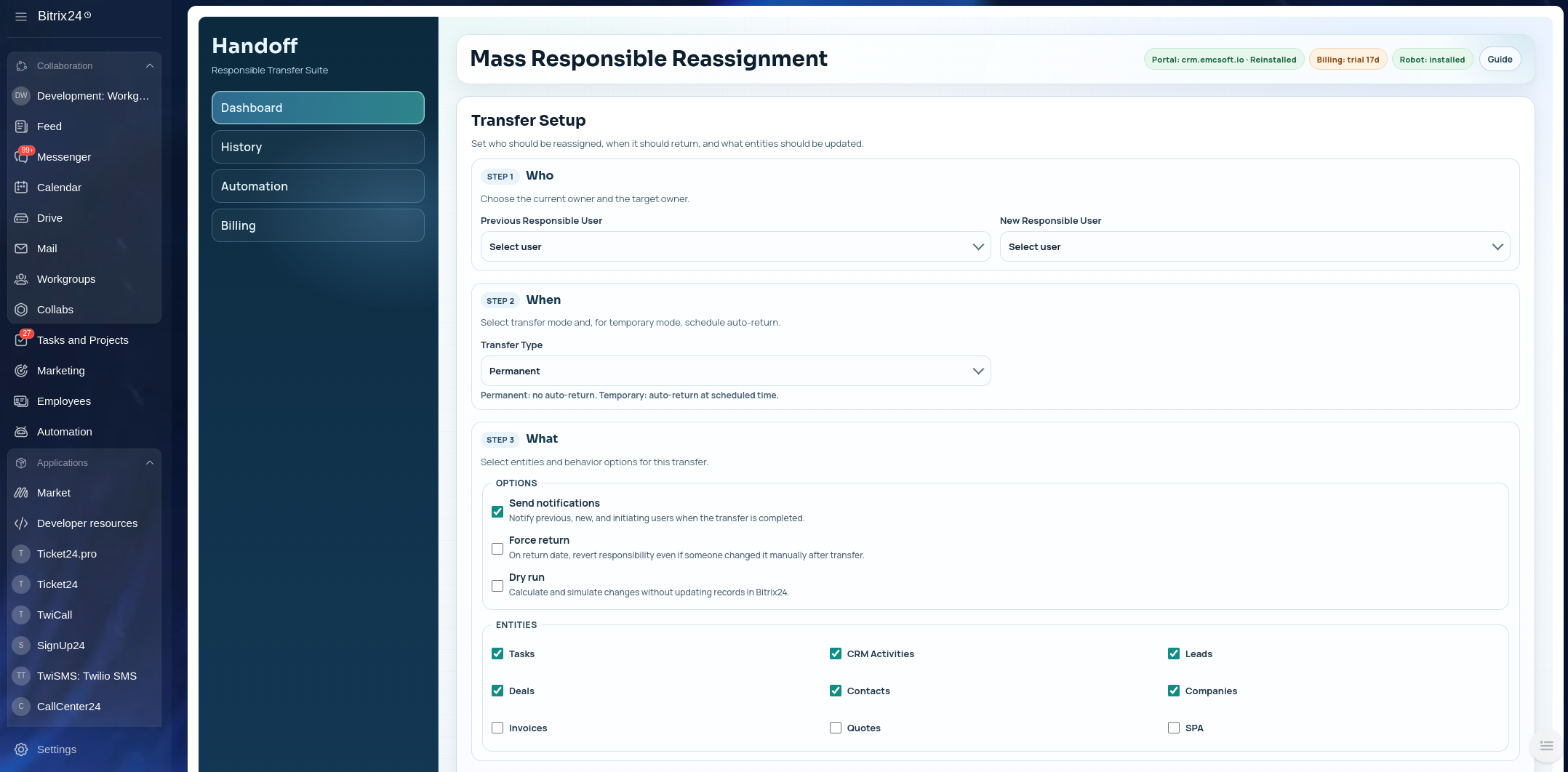Image resolution: width=1568 pixels, height=772 pixels.
Task: Click the Billing: trial 17d badge
Action: [x=1348, y=60]
